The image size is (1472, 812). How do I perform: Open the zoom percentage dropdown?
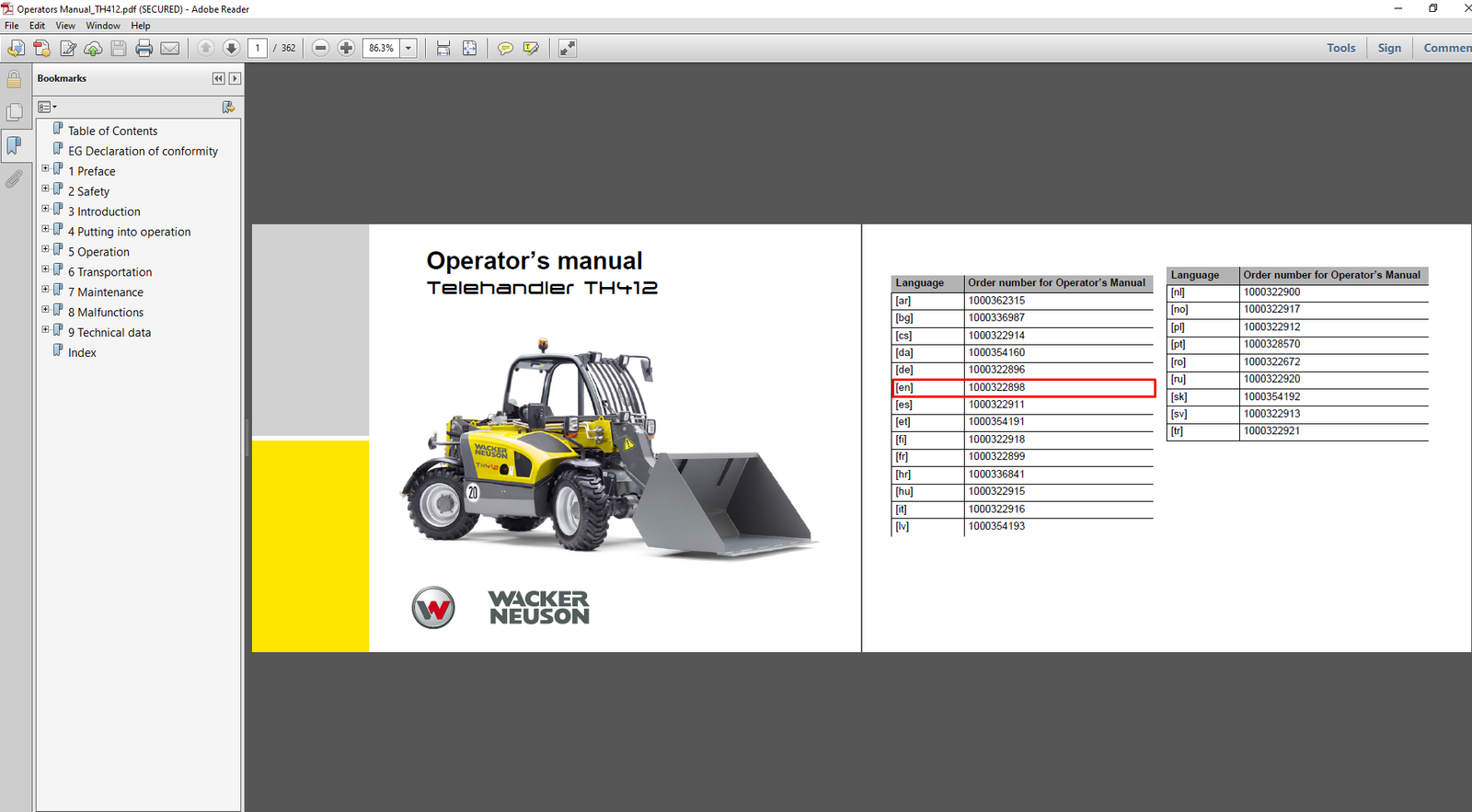[408, 49]
